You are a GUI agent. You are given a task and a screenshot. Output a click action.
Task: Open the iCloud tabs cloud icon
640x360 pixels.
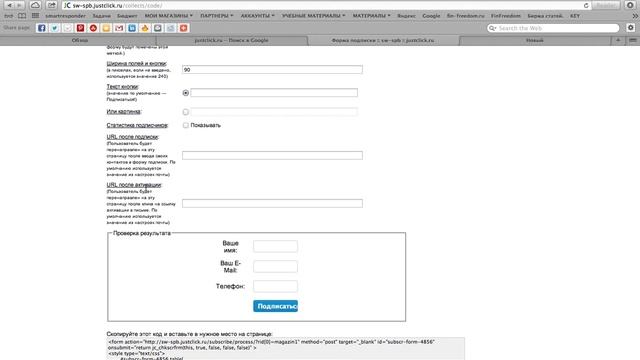pos(35,5)
